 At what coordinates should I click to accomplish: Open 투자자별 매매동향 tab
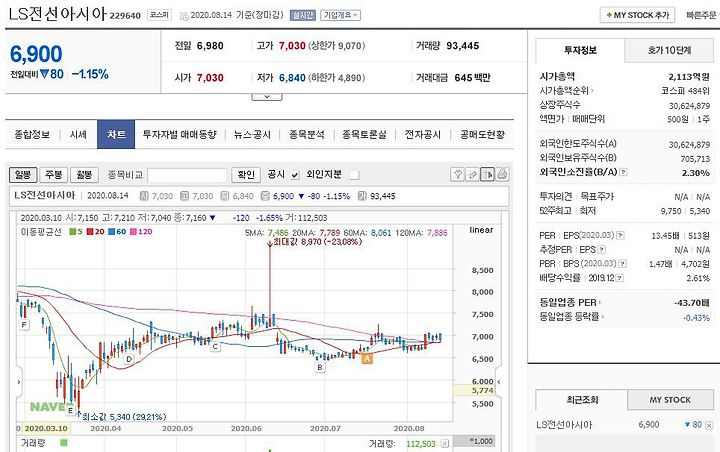(180, 135)
